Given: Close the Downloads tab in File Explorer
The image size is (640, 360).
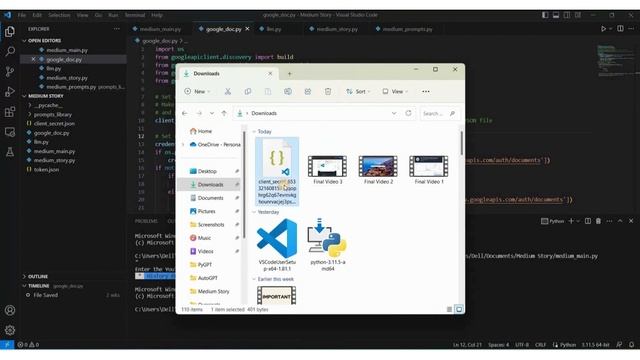Looking at the screenshot, I should [270, 73].
